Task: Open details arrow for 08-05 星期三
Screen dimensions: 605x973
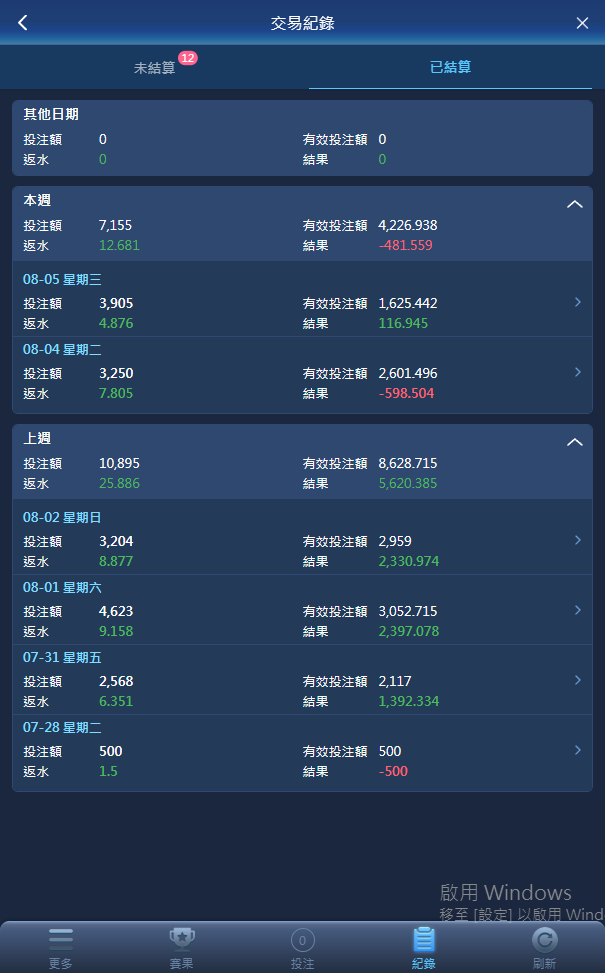Action: click(578, 302)
